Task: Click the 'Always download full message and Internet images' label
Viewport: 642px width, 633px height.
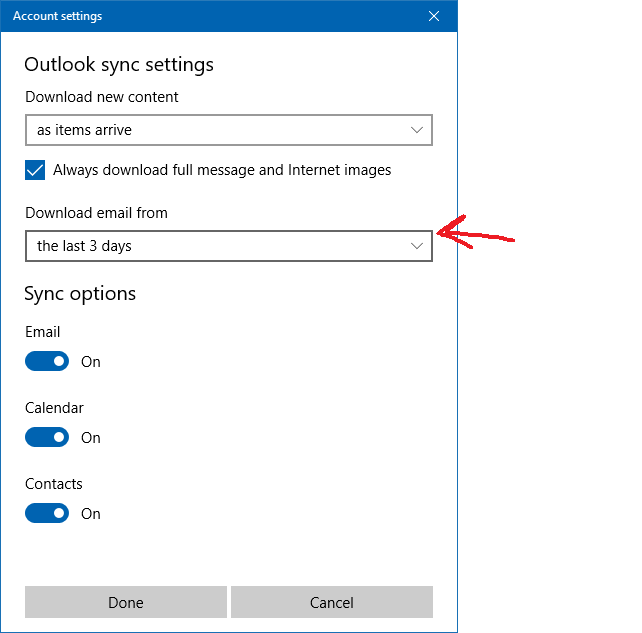Action: point(222,170)
